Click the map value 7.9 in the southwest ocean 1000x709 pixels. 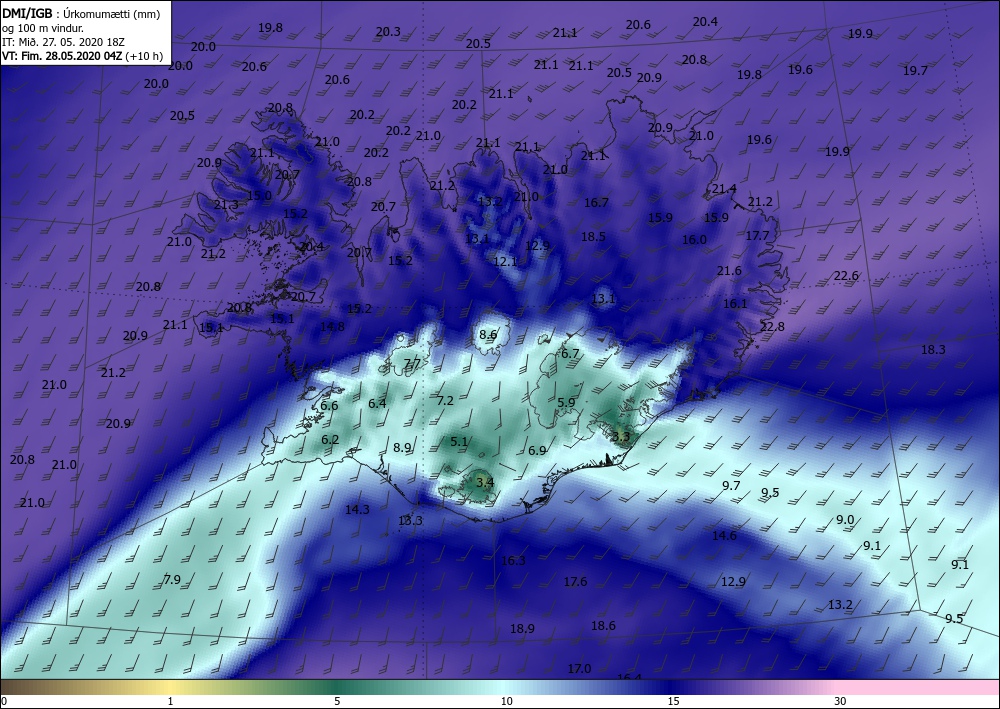point(172,580)
